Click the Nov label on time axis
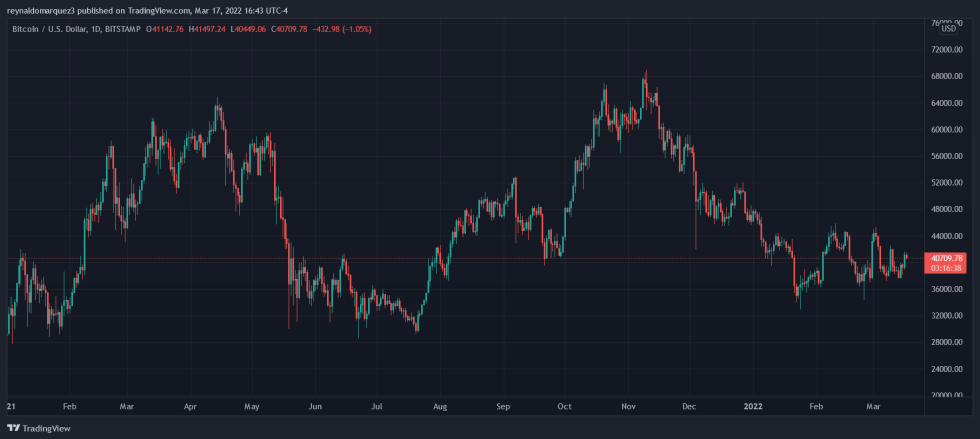The height and width of the screenshot is (439, 980). [x=629, y=406]
